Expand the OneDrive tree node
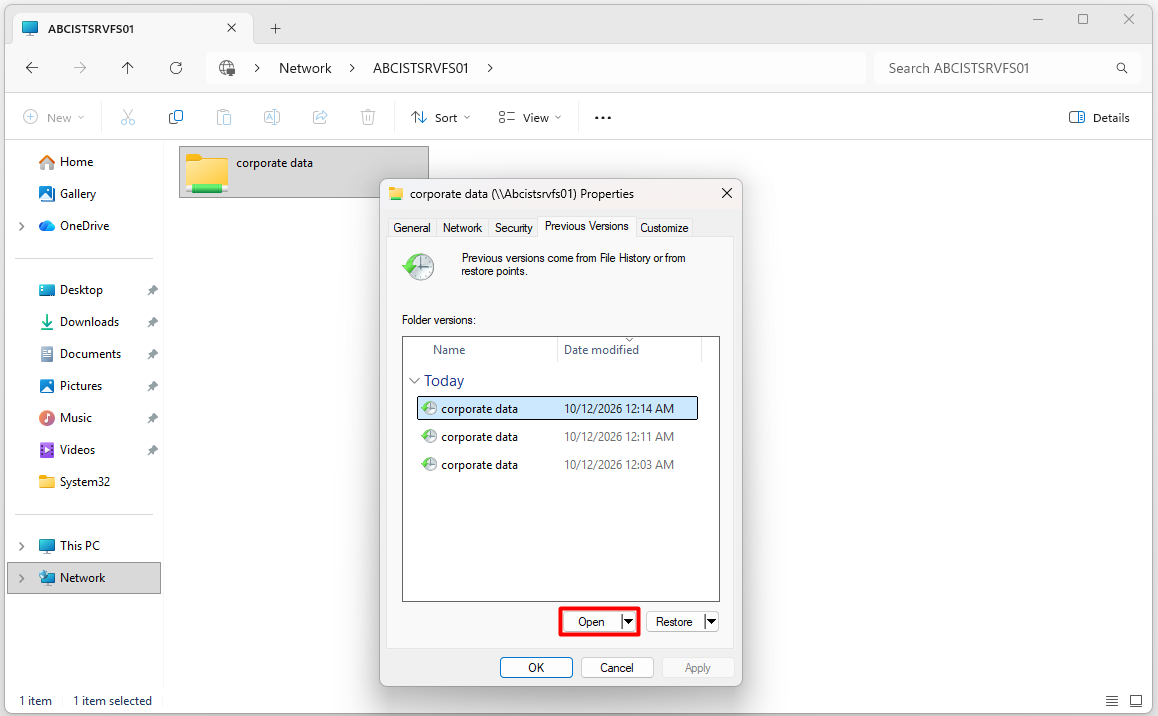1158x716 pixels. [x=21, y=227]
